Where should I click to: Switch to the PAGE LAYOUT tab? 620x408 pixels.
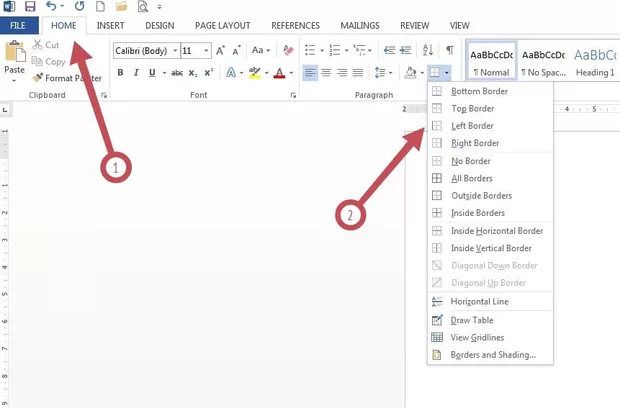tap(223, 26)
